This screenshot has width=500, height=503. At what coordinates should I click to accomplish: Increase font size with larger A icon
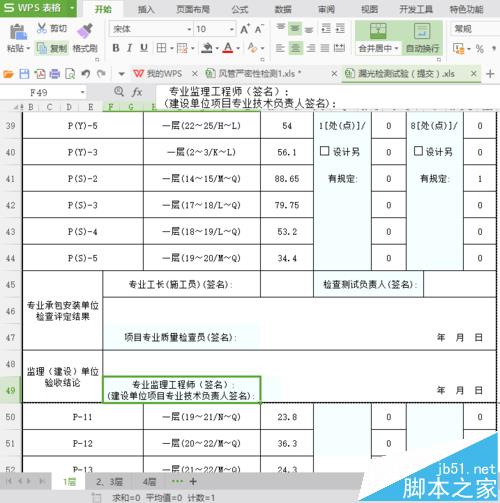tap(245, 29)
